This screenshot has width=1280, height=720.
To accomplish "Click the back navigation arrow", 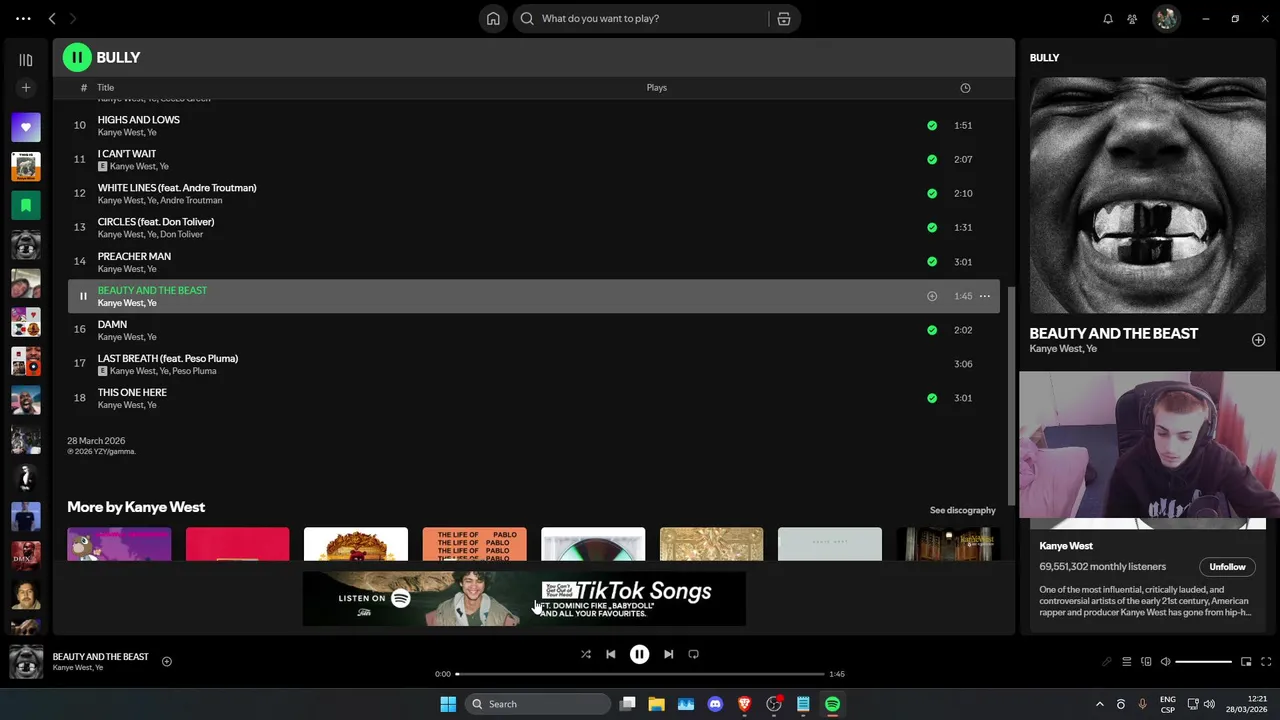I will [x=52, y=18].
